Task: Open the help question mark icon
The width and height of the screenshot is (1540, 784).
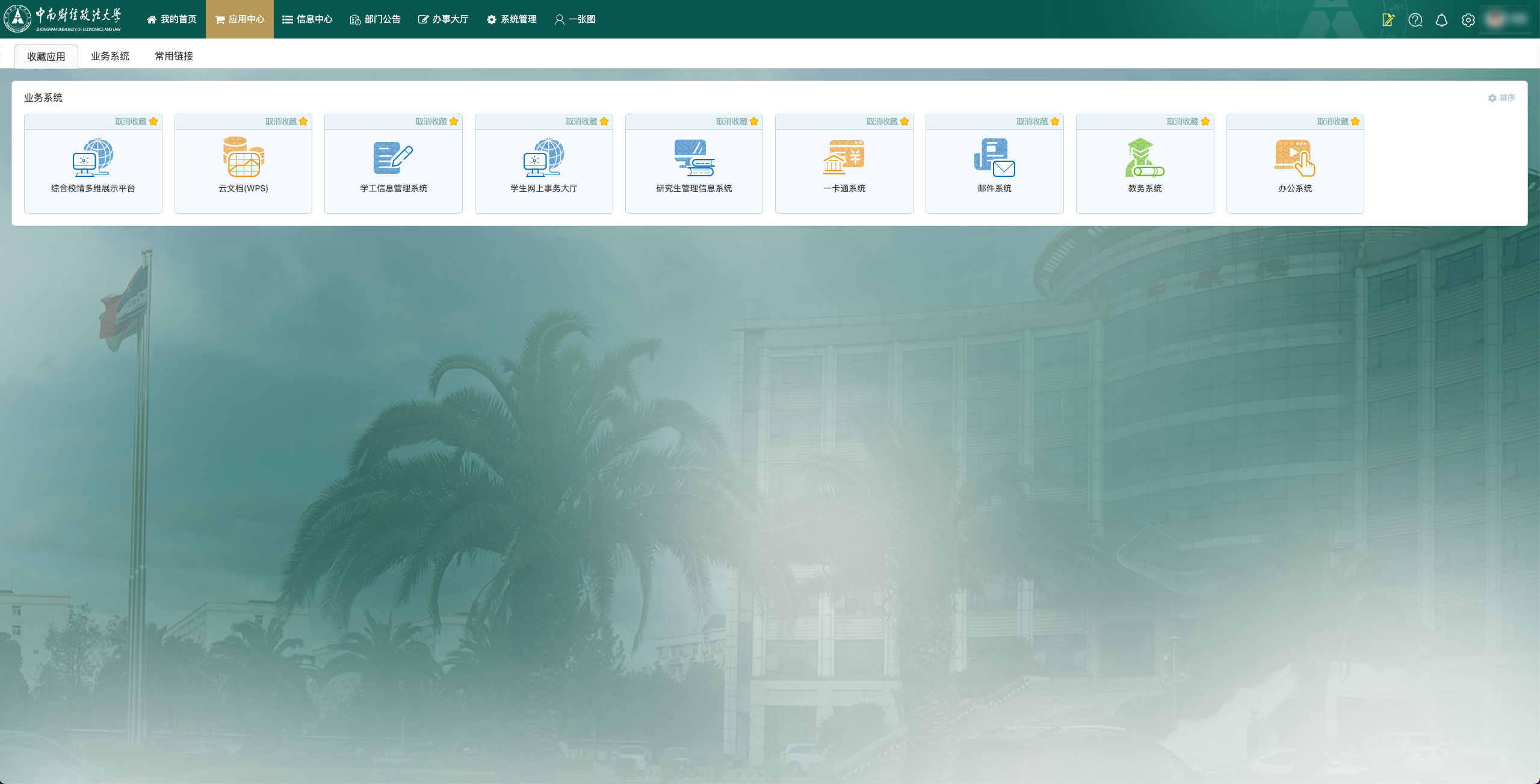Action: tap(1415, 20)
